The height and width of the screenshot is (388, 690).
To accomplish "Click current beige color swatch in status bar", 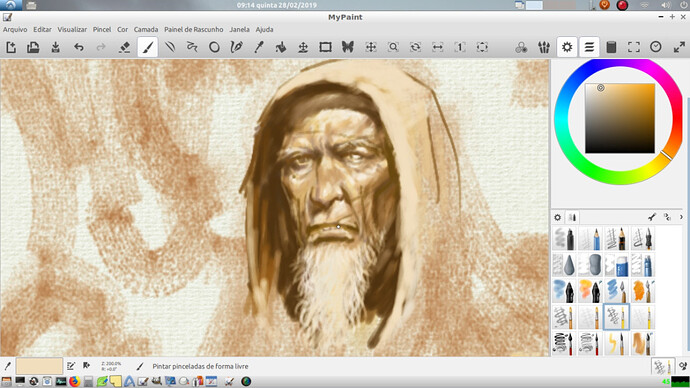I will [x=39, y=366].
